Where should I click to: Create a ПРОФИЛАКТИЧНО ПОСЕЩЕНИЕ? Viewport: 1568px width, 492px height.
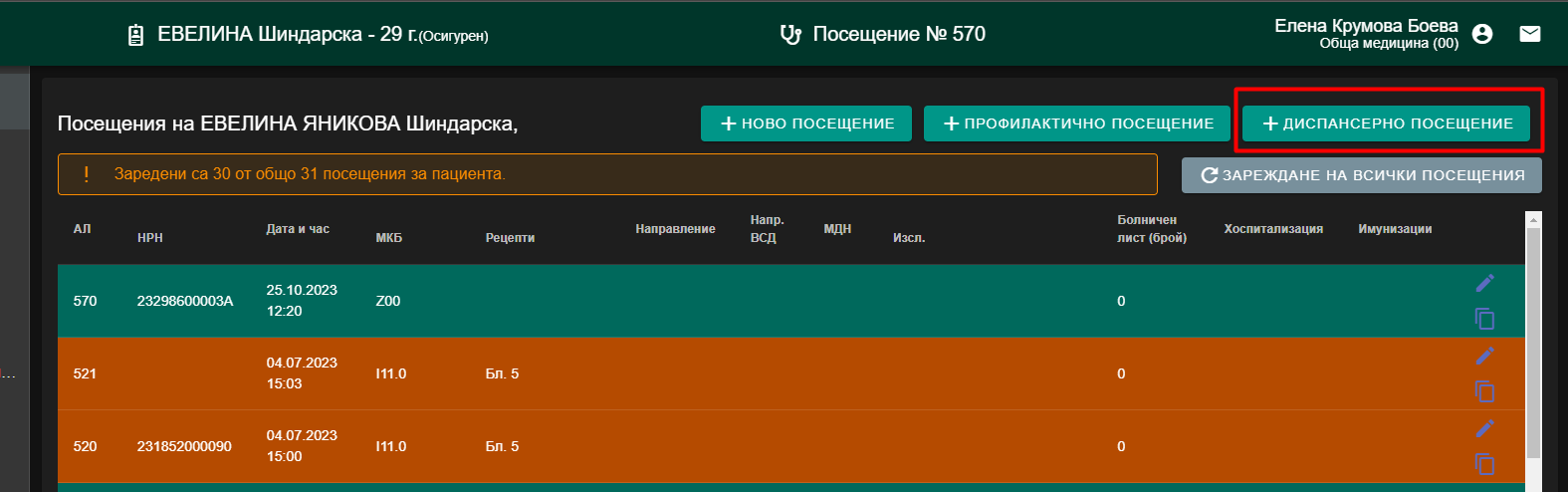pyautogui.click(x=1078, y=123)
